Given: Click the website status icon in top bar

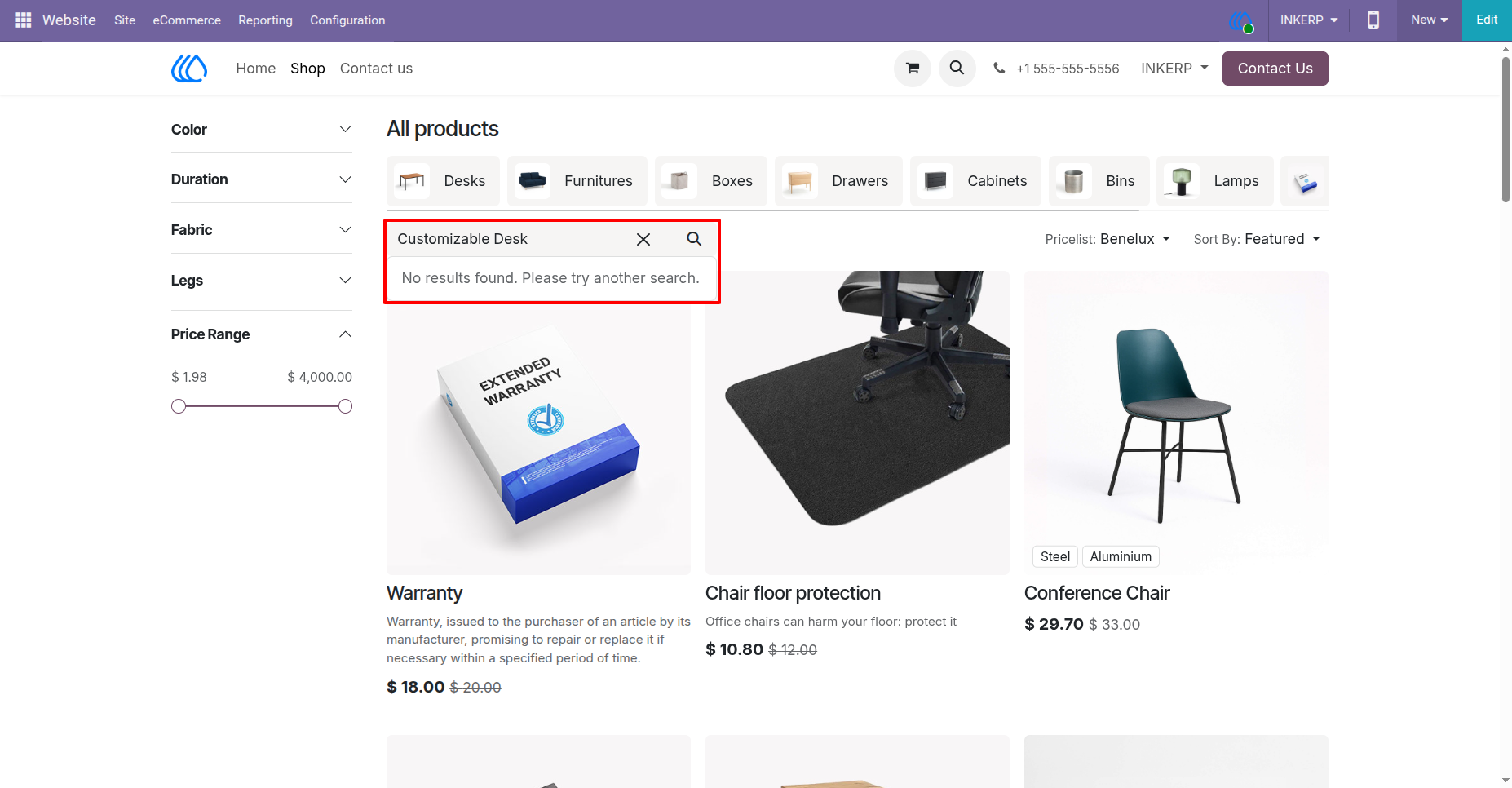Looking at the screenshot, I should pos(1241,21).
